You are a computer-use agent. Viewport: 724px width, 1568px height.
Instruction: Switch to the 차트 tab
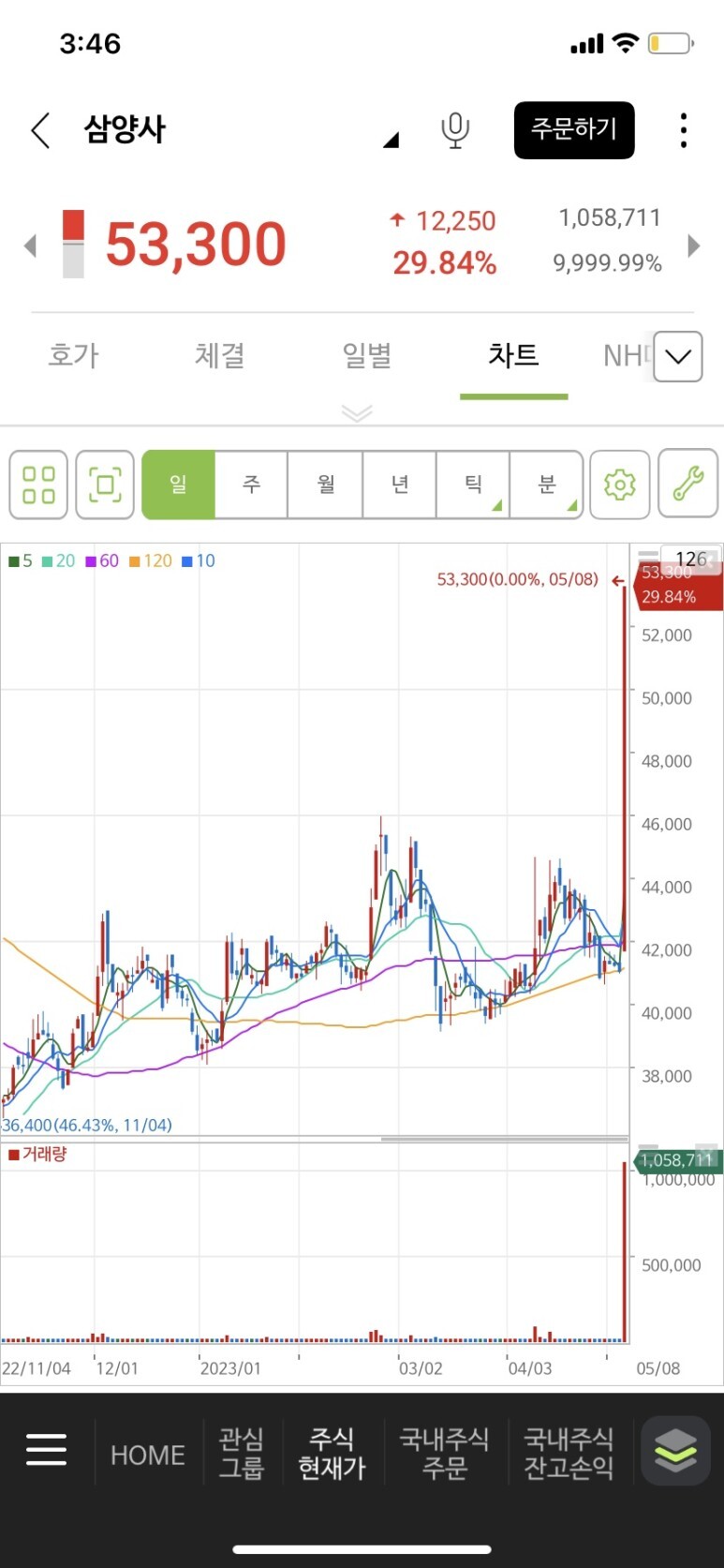513,356
